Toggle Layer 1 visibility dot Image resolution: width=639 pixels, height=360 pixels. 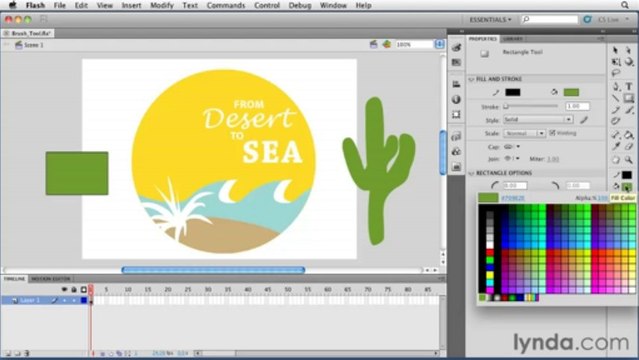(x=64, y=300)
